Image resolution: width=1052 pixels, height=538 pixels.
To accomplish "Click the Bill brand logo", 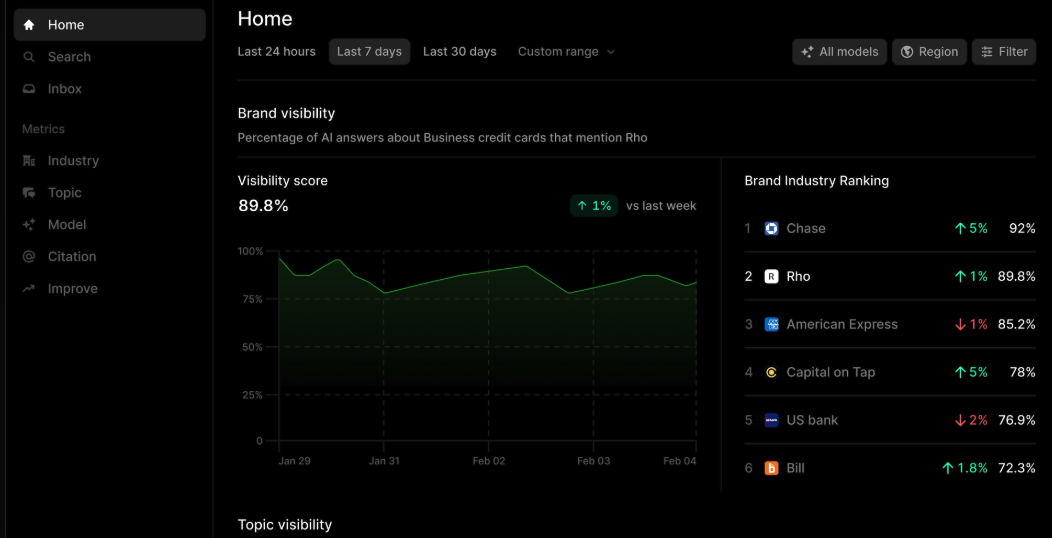I will click(771, 468).
